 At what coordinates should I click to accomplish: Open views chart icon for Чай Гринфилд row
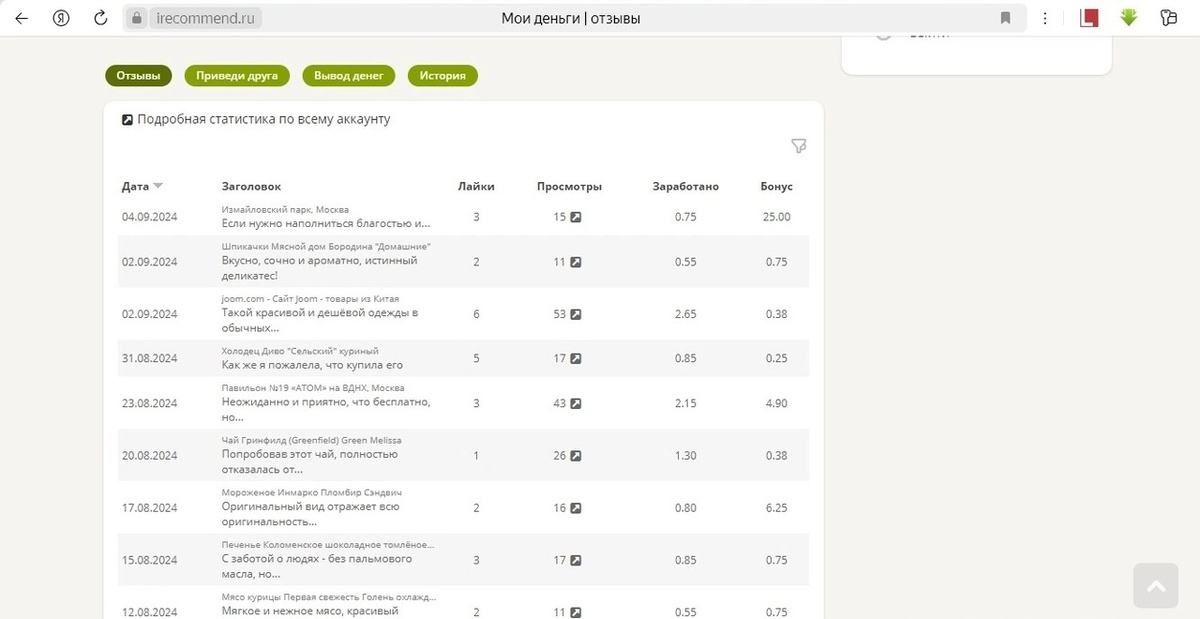[576, 455]
